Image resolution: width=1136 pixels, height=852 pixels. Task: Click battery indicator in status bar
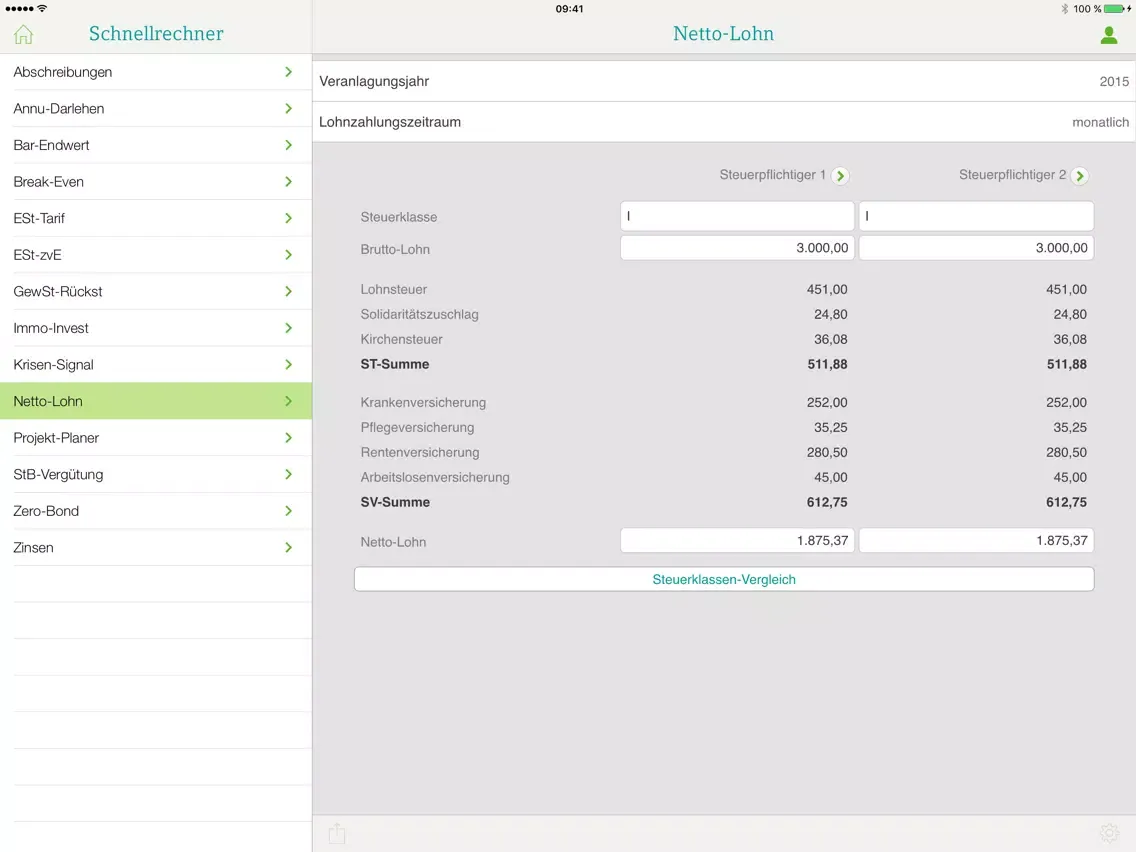point(1116,9)
